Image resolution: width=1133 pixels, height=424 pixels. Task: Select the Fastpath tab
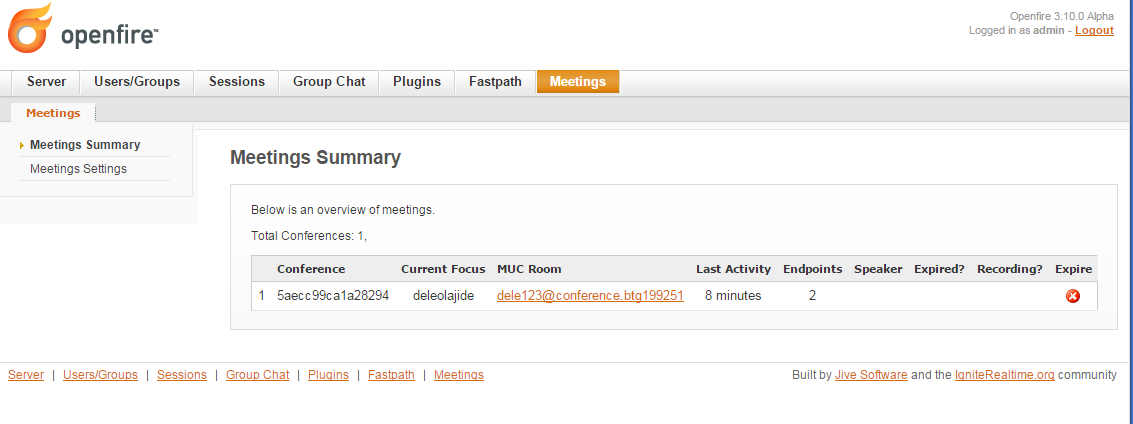coord(495,82)
